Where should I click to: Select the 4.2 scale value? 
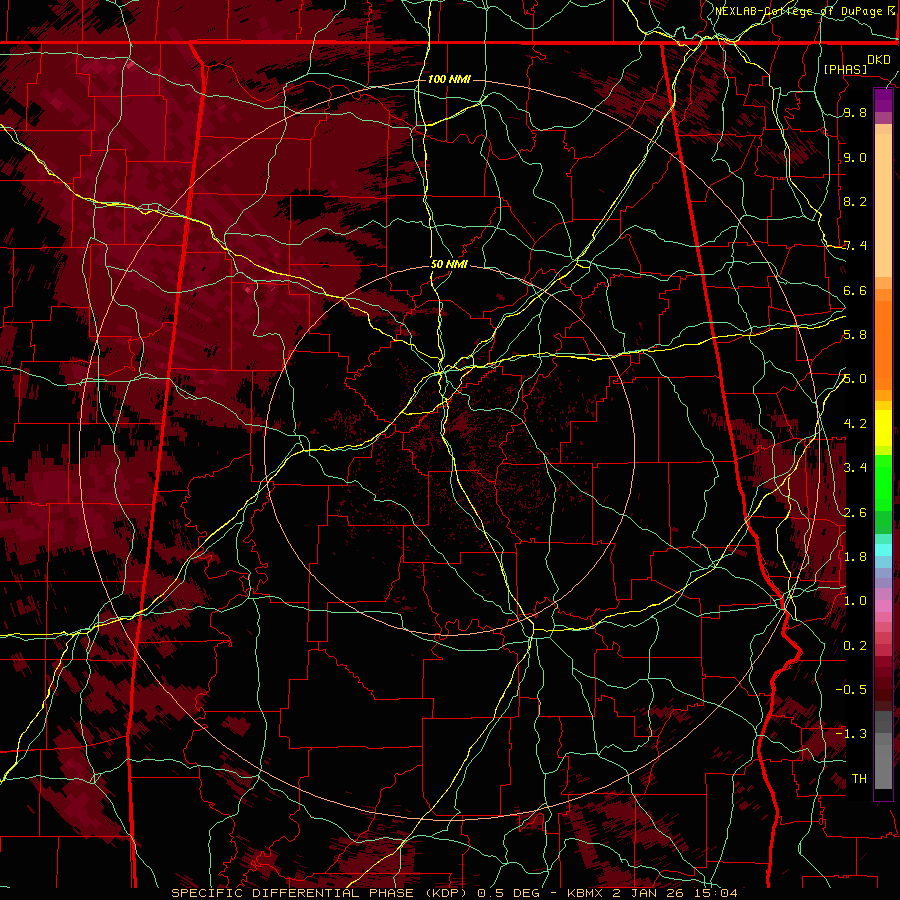pyautogui.click(x=855, y=424)
